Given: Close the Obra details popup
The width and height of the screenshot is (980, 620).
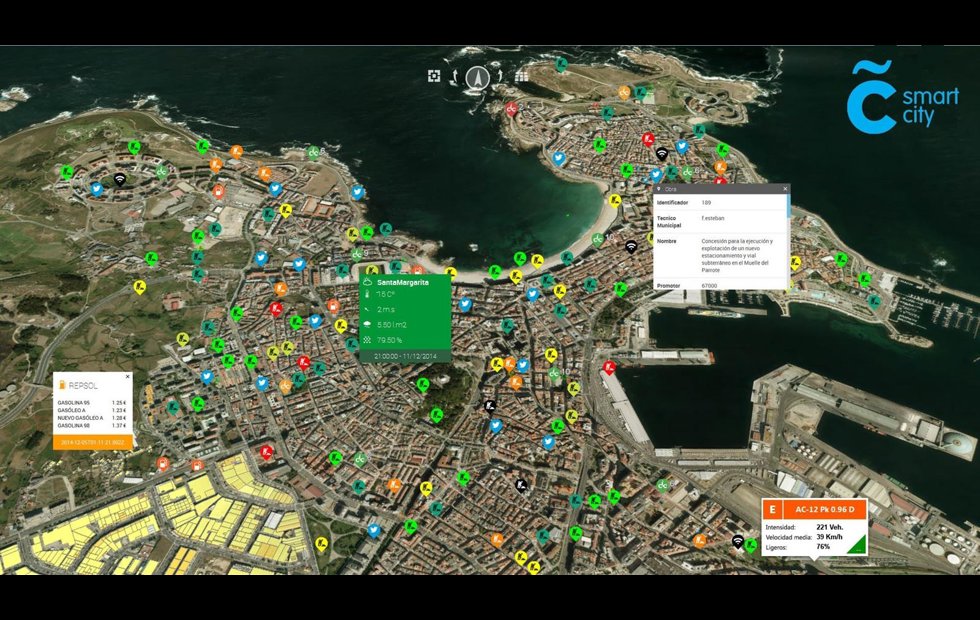Looking at the screenshot, I should click(x=785, y=189).
